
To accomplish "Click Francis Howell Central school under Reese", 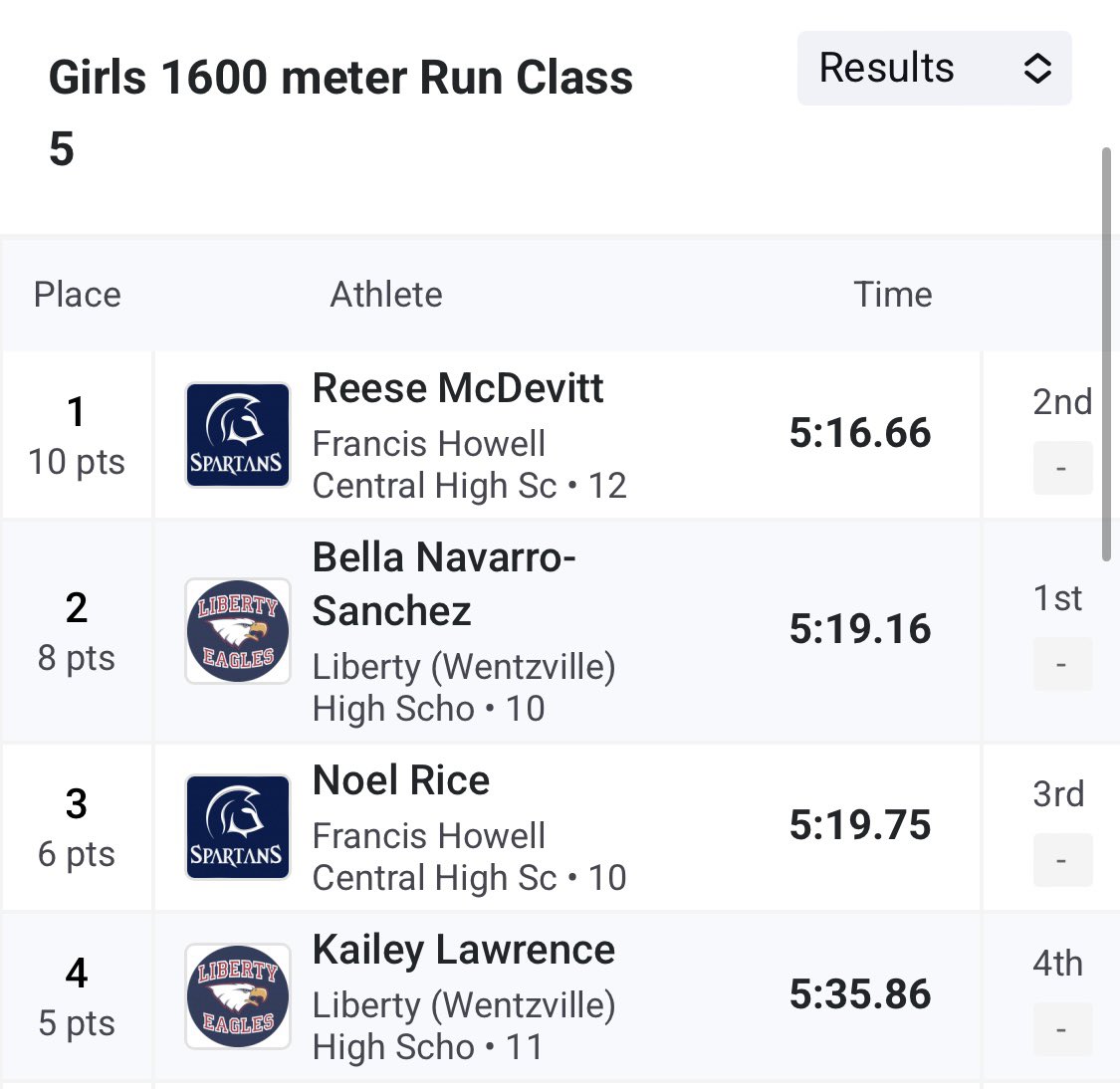I will point(434,465).
